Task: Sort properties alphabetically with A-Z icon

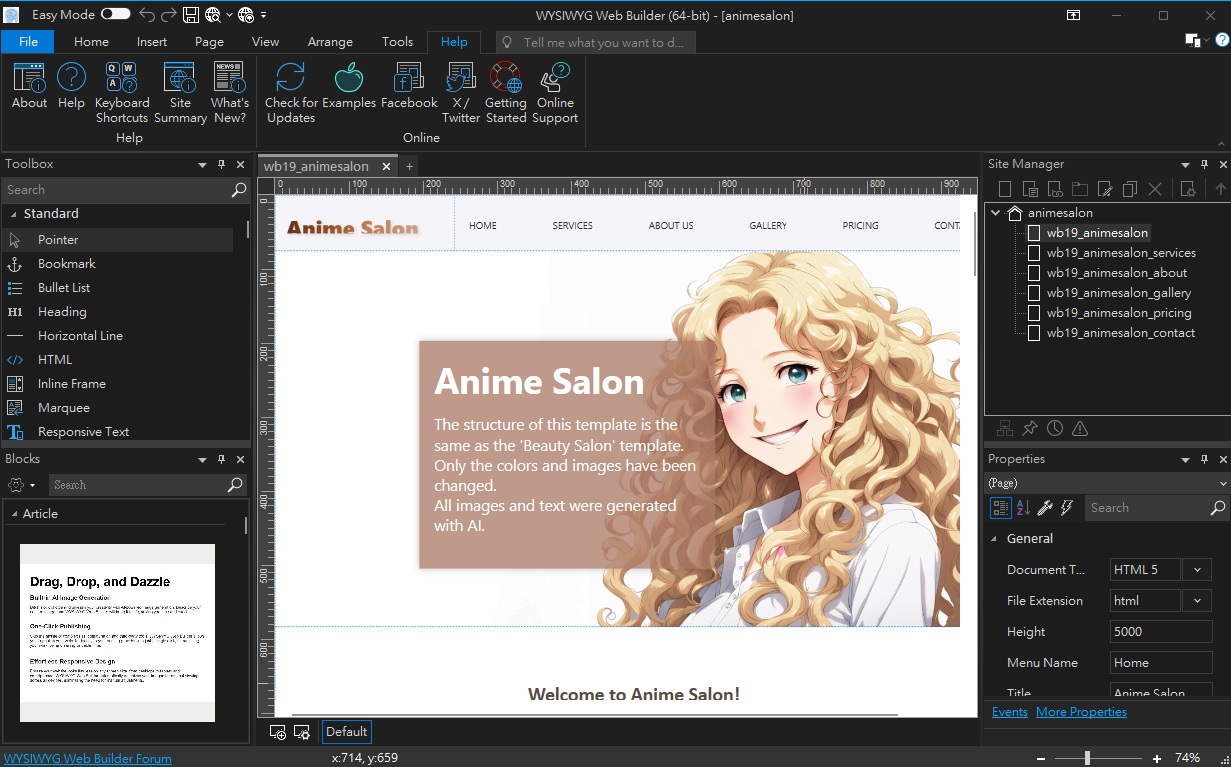Action: click(x=1023, y=508)
